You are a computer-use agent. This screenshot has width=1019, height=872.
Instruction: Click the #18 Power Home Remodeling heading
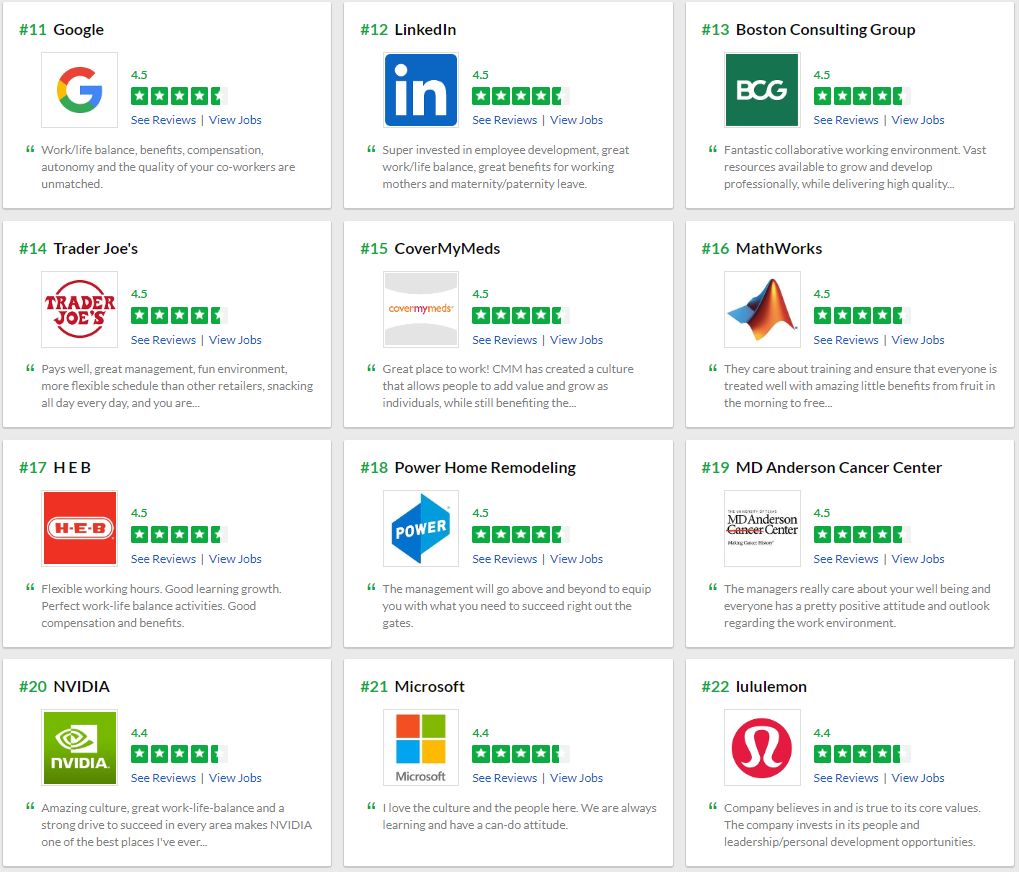coord(468,467)
